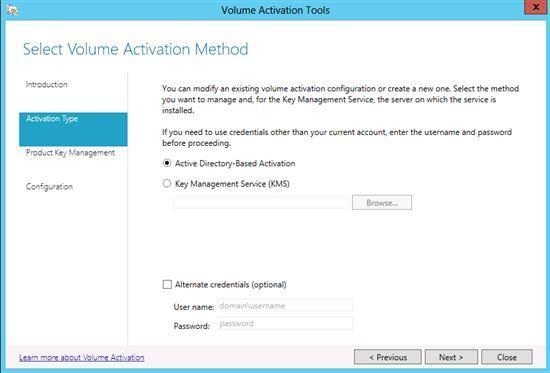Screen dimensions: 550x373
Task: Open the Learn more about Volume Activation link
Action: (x=82, y=357)
